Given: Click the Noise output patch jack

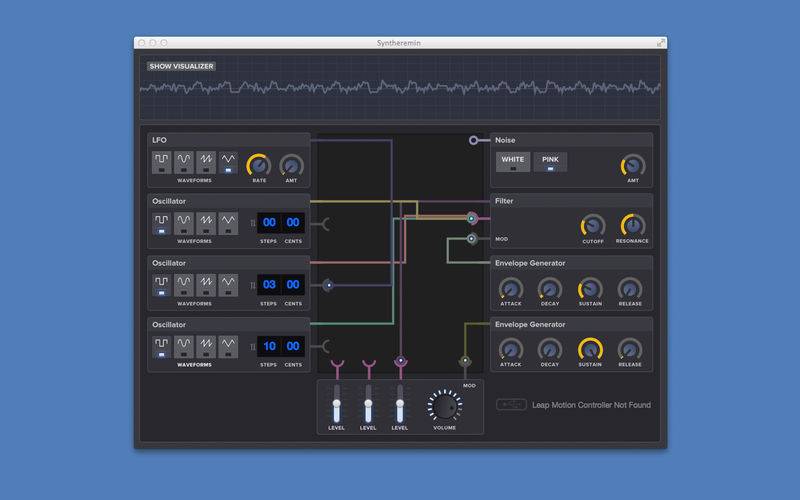Looking at the screenshot, I should point(474,140).
